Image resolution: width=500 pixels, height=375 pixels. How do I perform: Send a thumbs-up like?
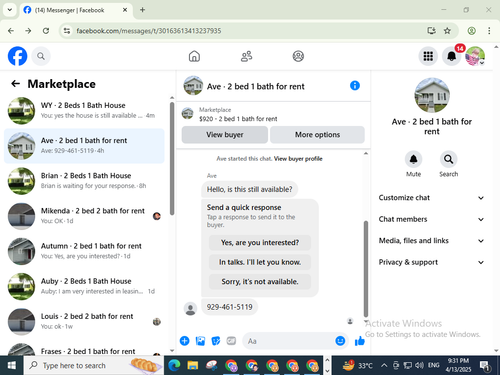click(x=360, y=341)
